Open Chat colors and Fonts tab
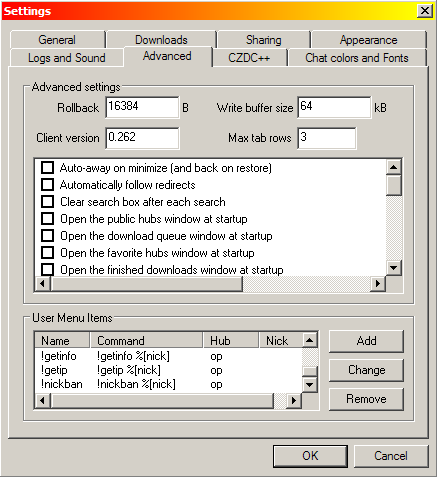 tap(357, 58)
